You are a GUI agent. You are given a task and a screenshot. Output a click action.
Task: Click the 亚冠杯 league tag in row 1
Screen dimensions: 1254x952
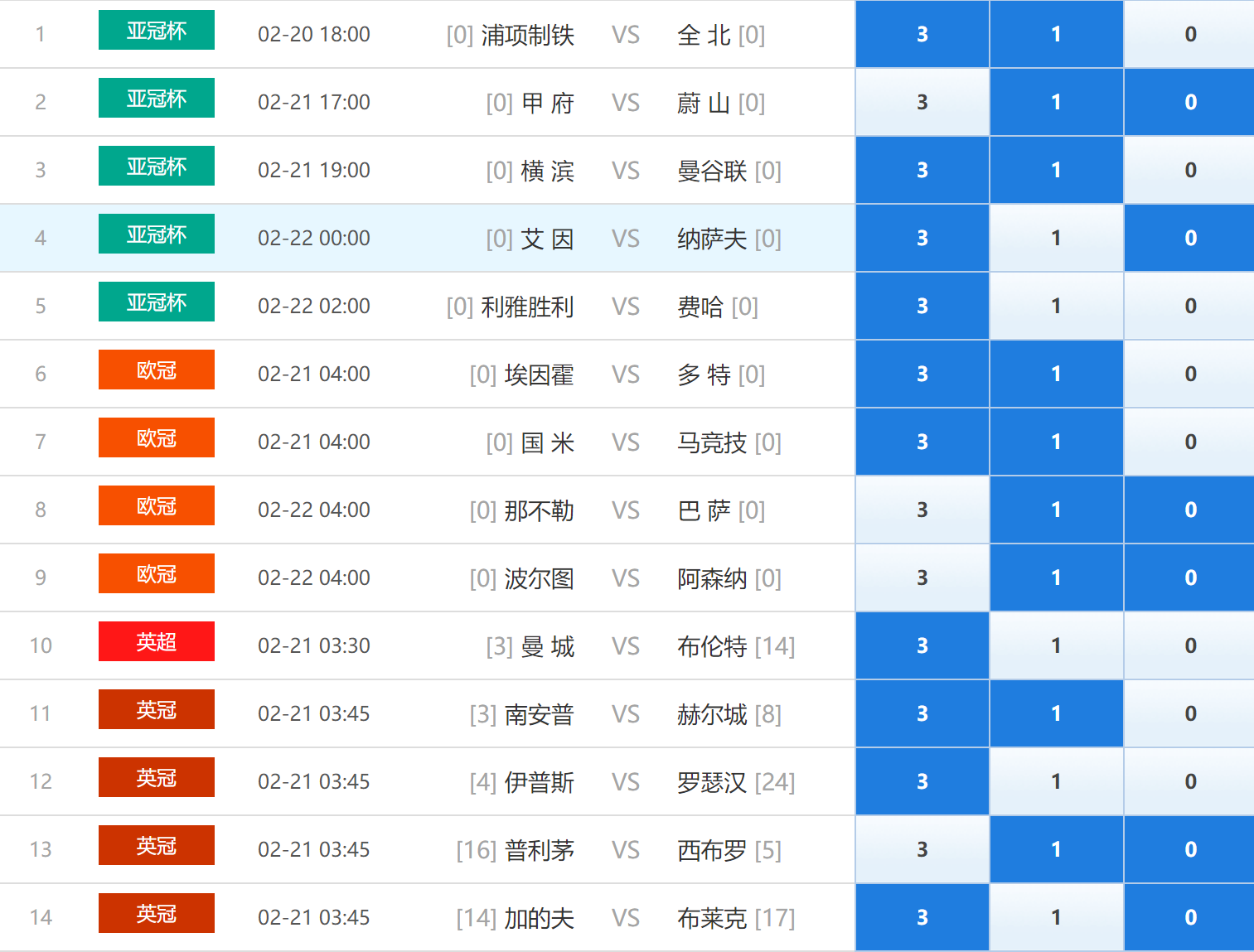157,30
